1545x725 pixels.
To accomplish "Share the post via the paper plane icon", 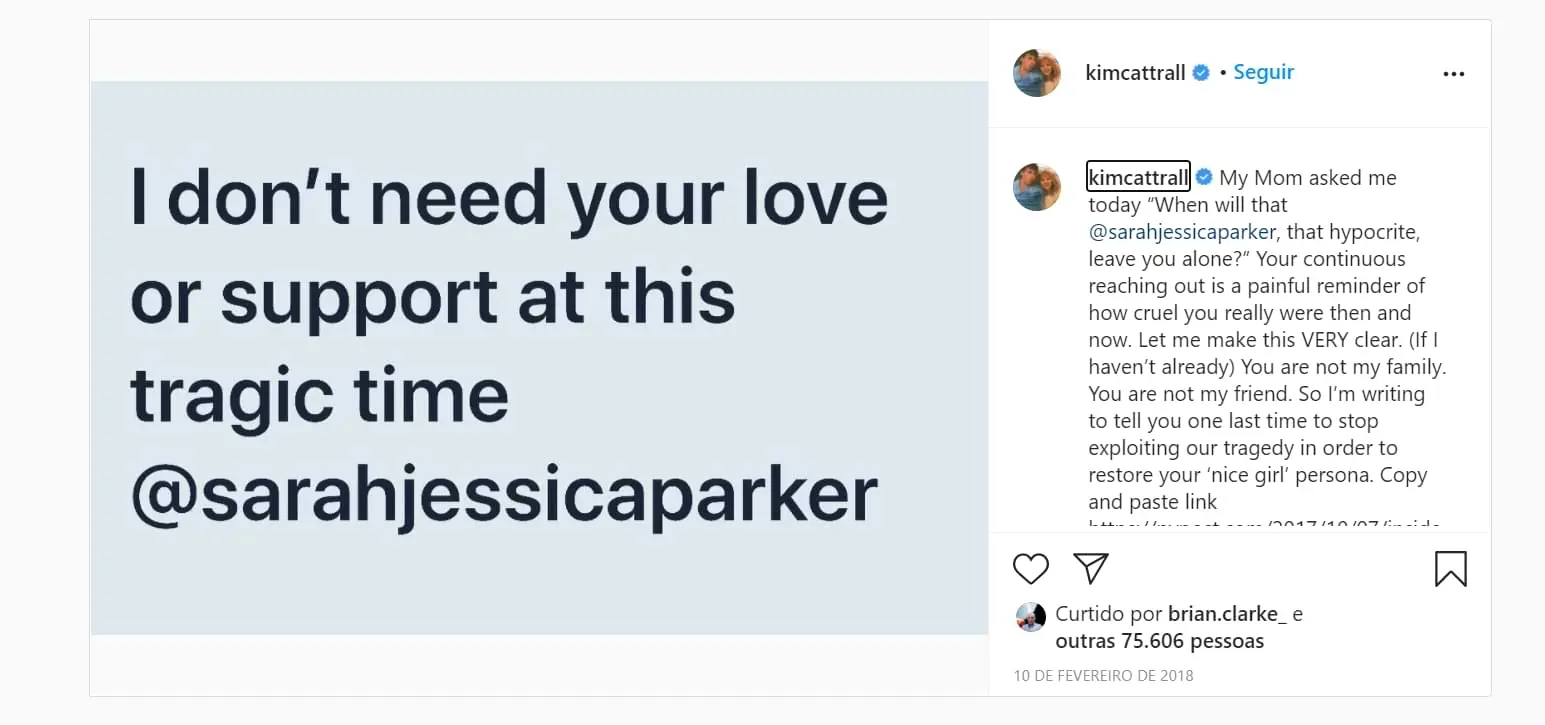I will (x=1090, y=568).
